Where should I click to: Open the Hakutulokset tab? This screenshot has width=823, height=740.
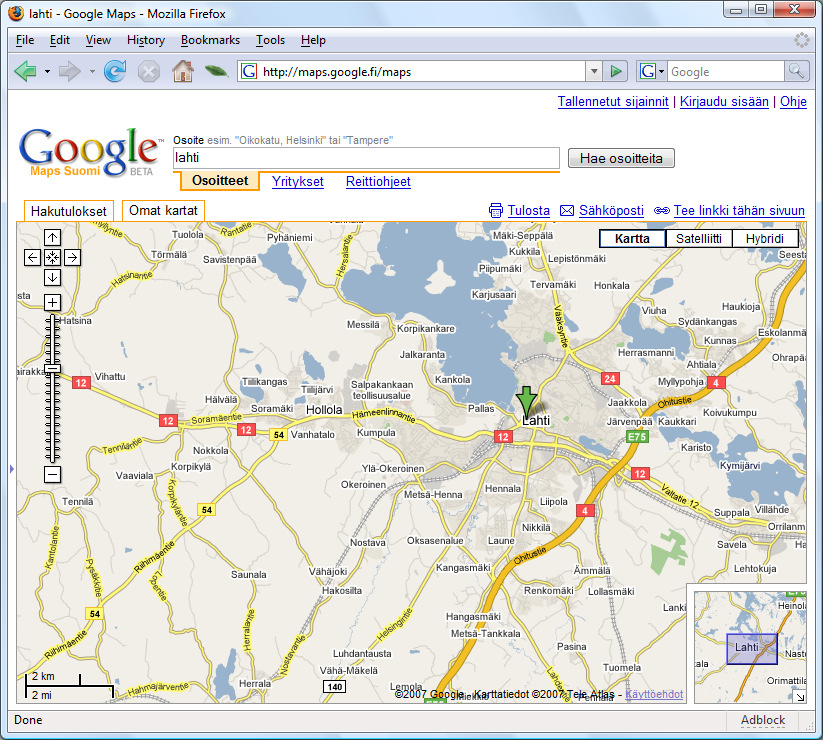pos(69,211)
